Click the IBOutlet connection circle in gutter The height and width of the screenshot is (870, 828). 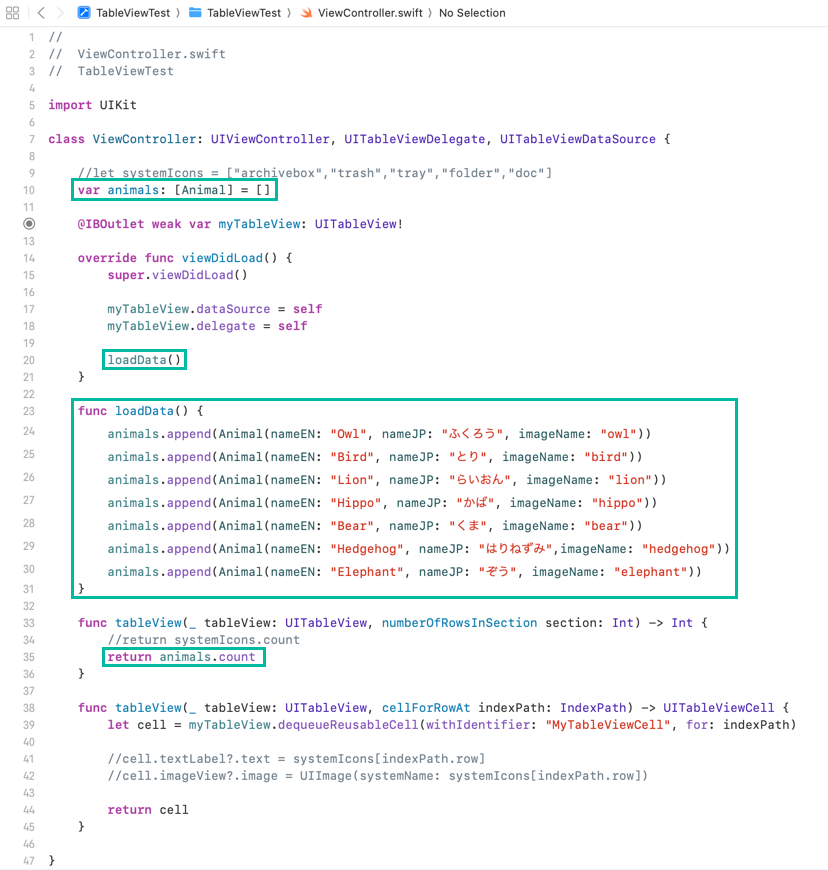click(30, 224)
